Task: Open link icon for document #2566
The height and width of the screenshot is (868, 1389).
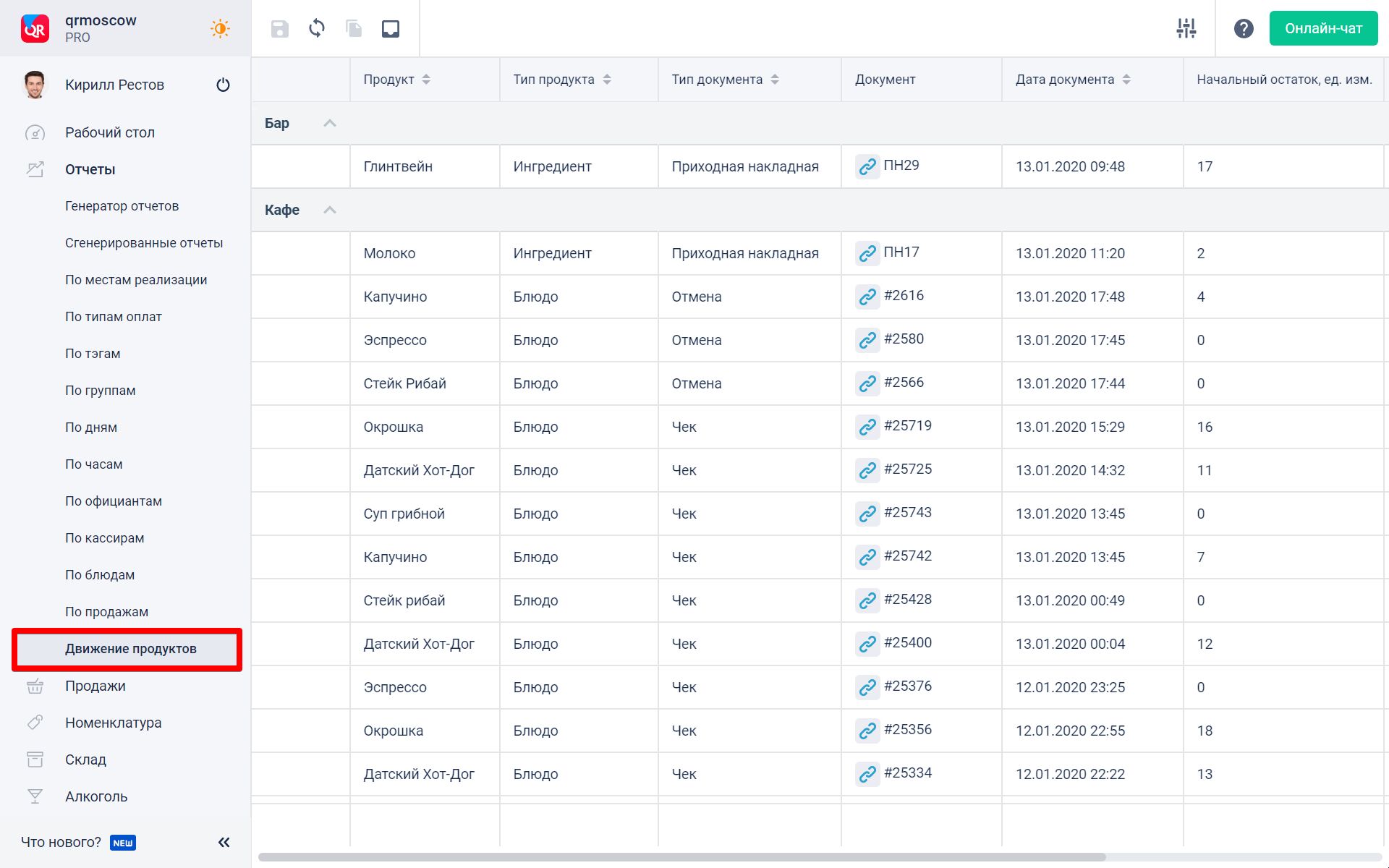Action: coord(867,383)
